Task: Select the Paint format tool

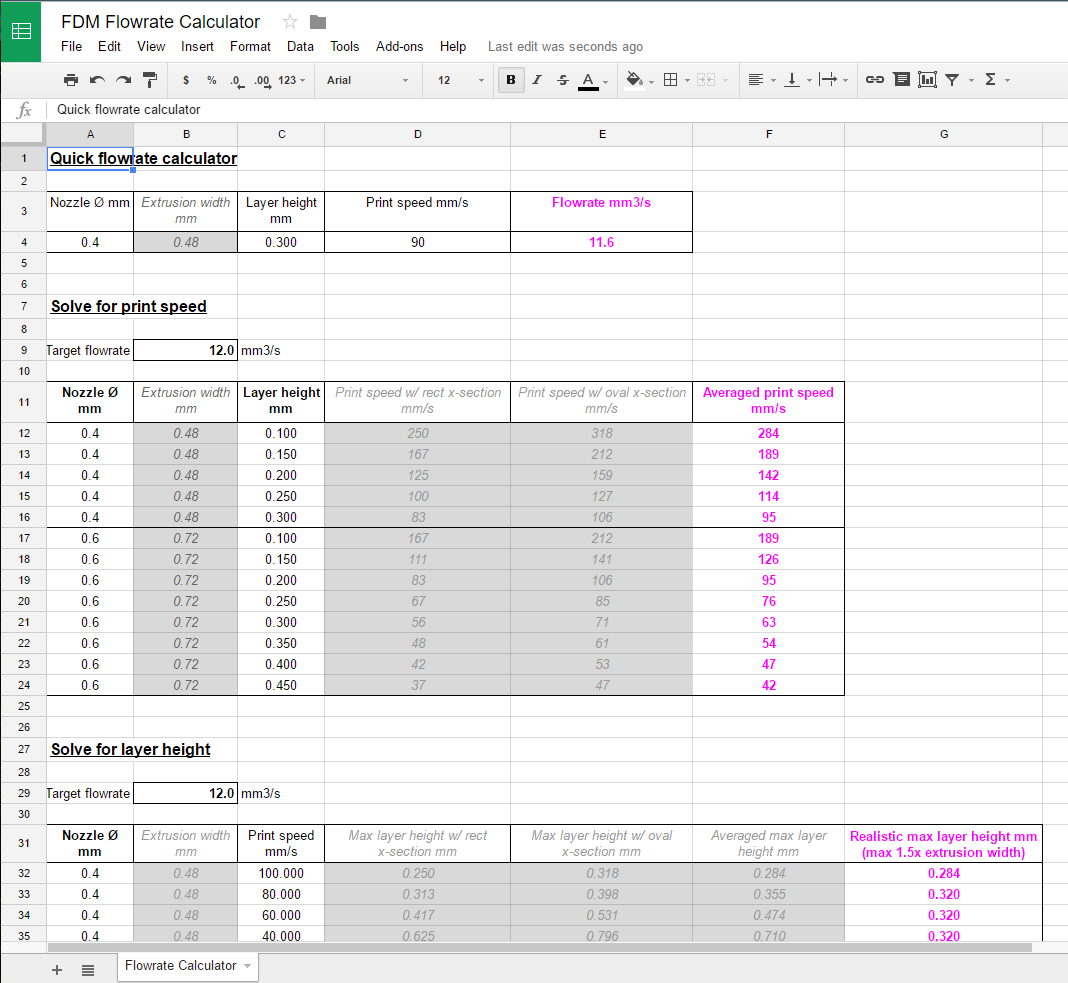Action: [150, 80]
